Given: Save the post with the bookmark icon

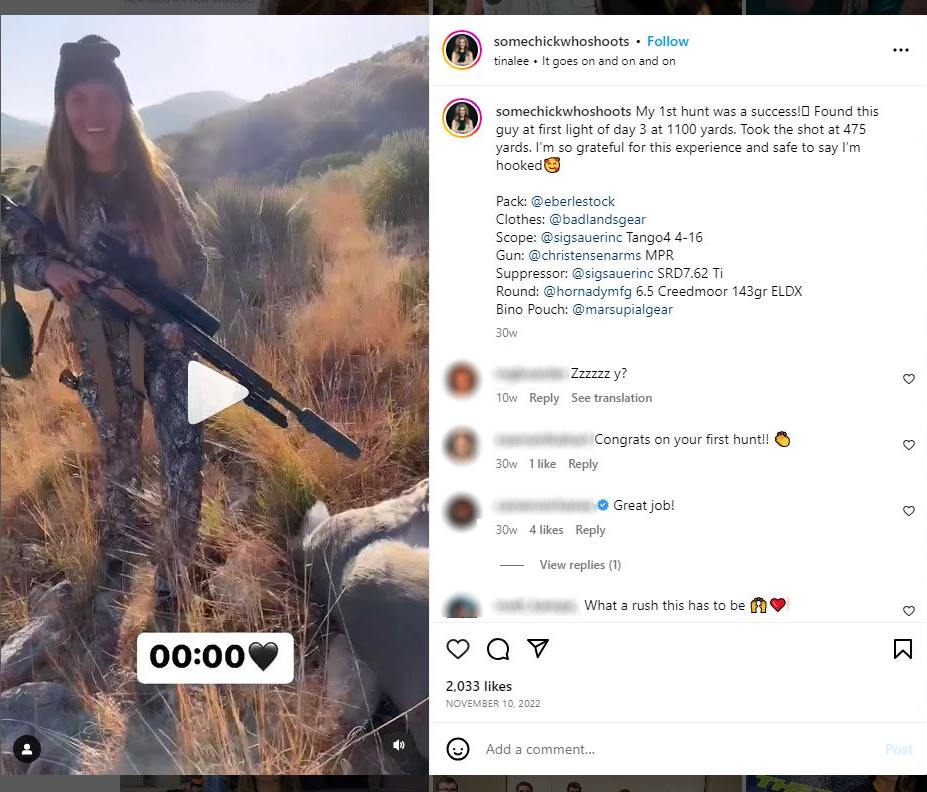Looking at the screenshot, I should 902,649.
